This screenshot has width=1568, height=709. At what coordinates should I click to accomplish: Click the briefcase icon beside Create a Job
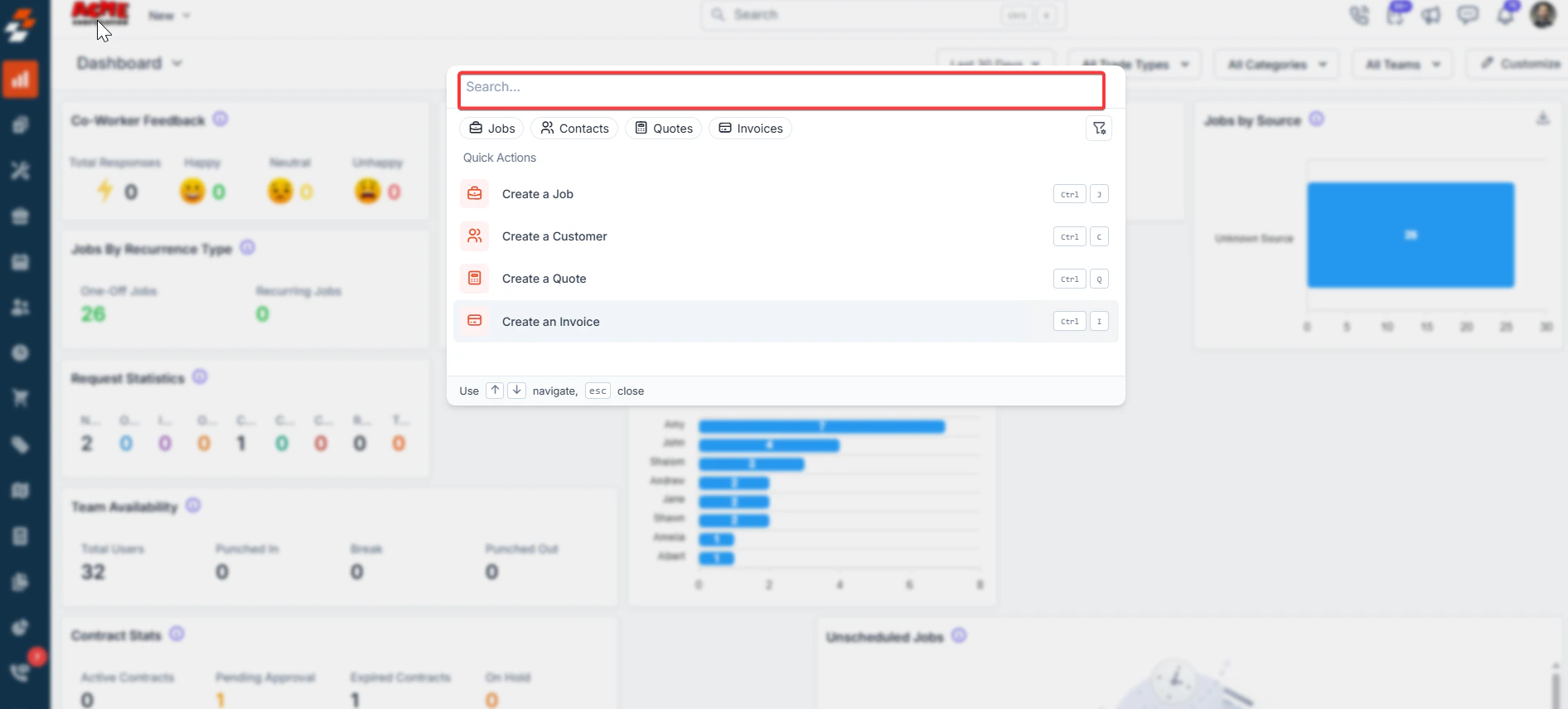pyautogui.click(x=475, y=194)
